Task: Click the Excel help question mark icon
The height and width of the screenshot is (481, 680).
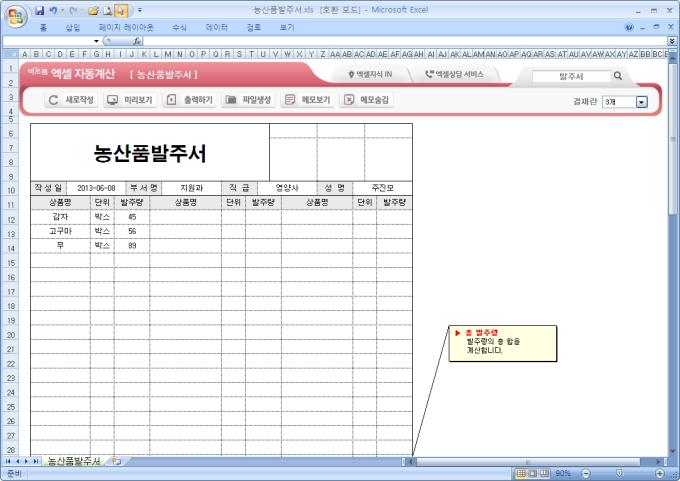Action: tap(629, 27)
